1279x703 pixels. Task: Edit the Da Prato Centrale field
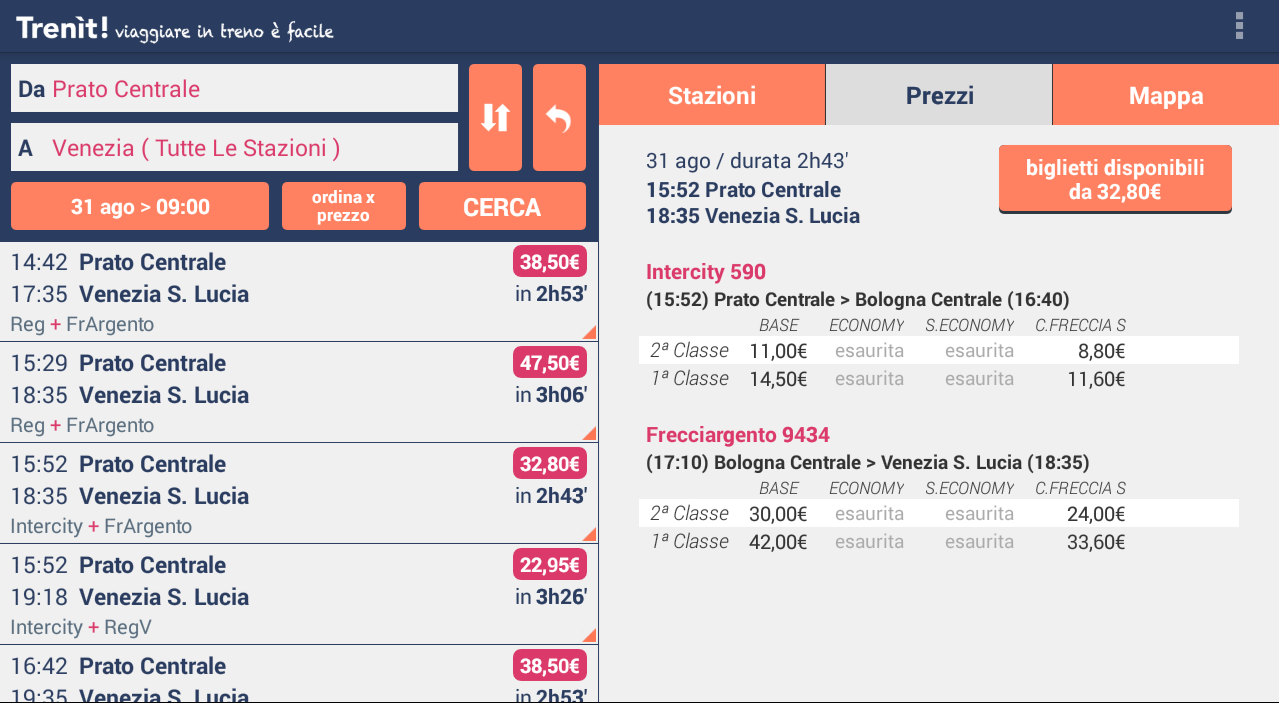(x=234, y=89)
